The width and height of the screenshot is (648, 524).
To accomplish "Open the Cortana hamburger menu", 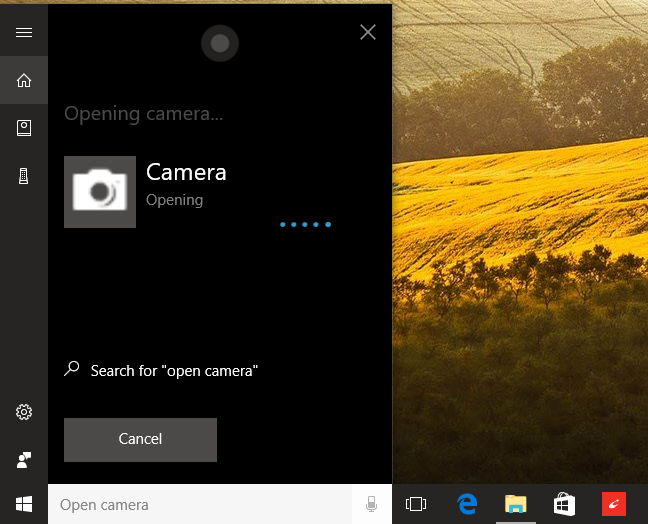I will point(24,32).
